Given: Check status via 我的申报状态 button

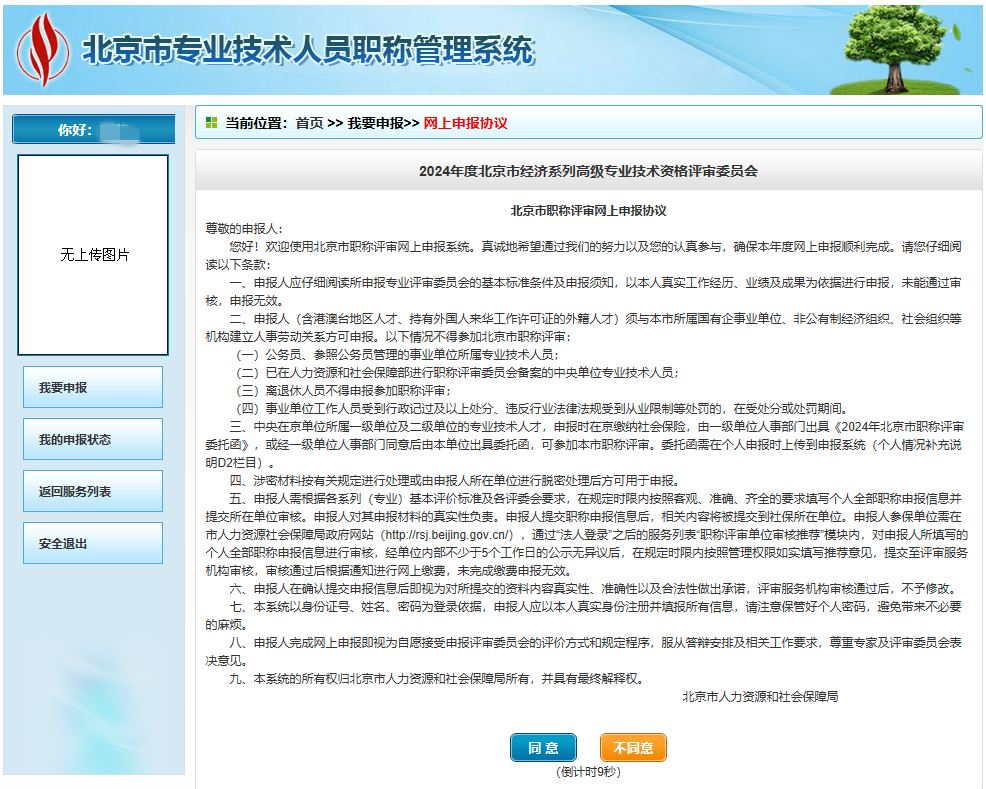Looking at the screenshot, I should [x=92, y=438].
